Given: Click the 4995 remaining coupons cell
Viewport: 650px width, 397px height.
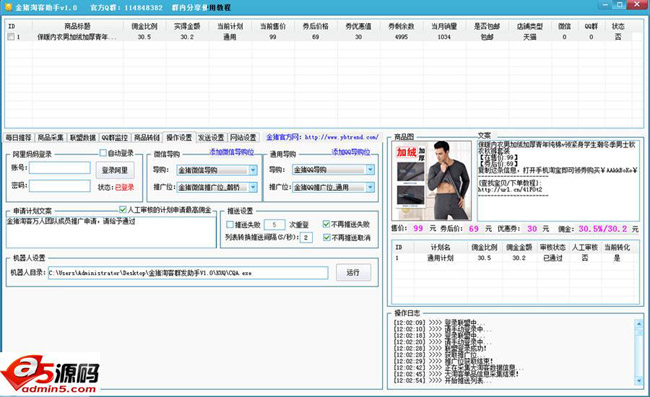Looking at the screenshot, I should 401,37.
